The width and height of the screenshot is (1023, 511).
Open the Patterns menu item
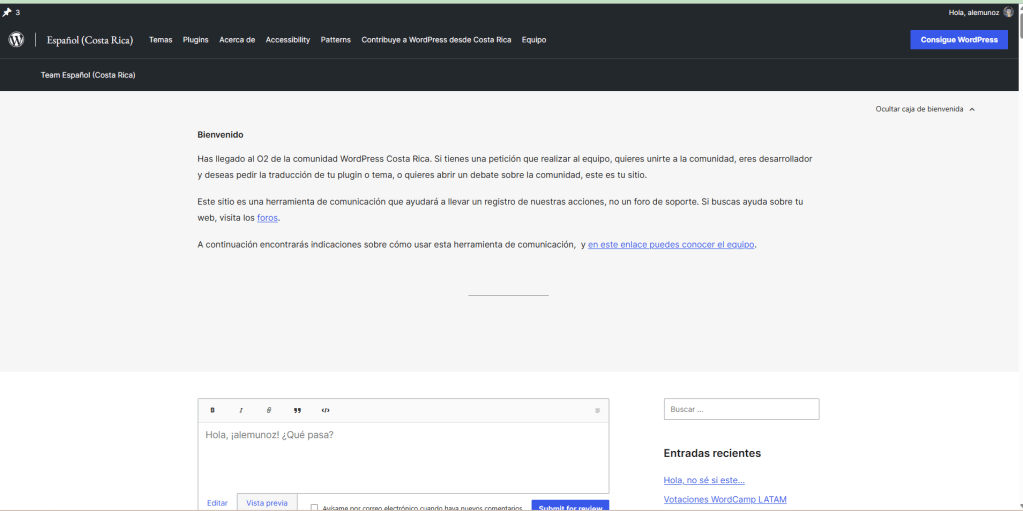335,40
